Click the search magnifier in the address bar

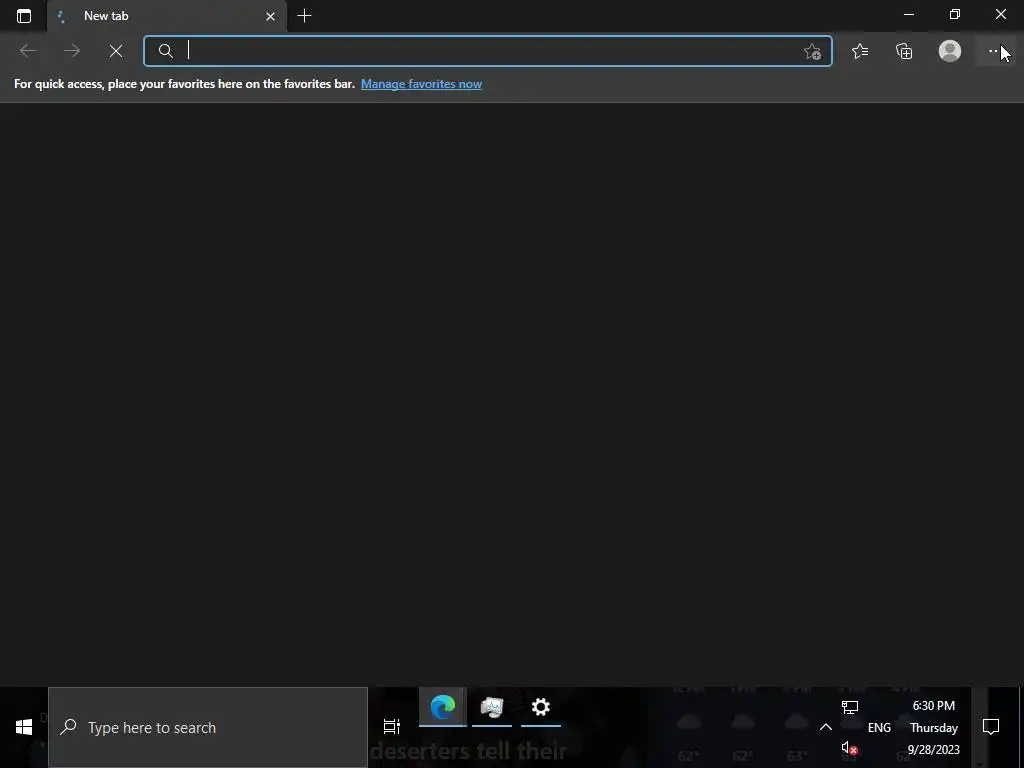pos(166,51)
